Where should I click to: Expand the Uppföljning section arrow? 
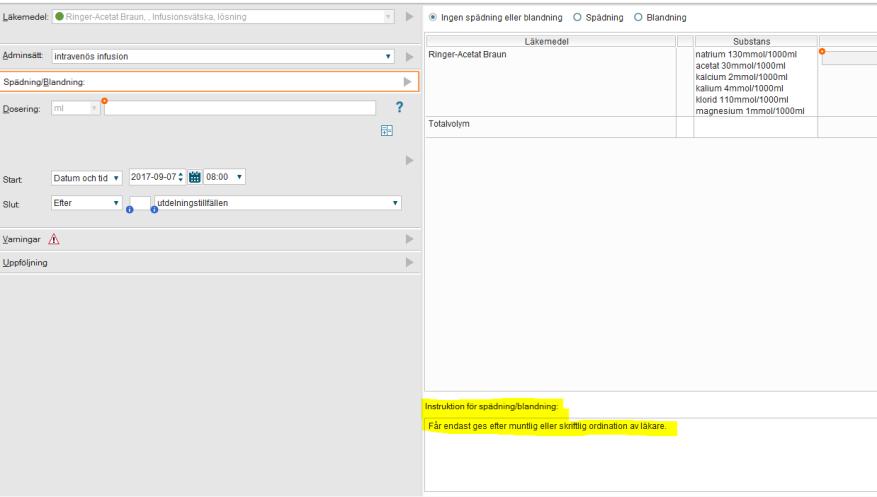pos(409,262)
